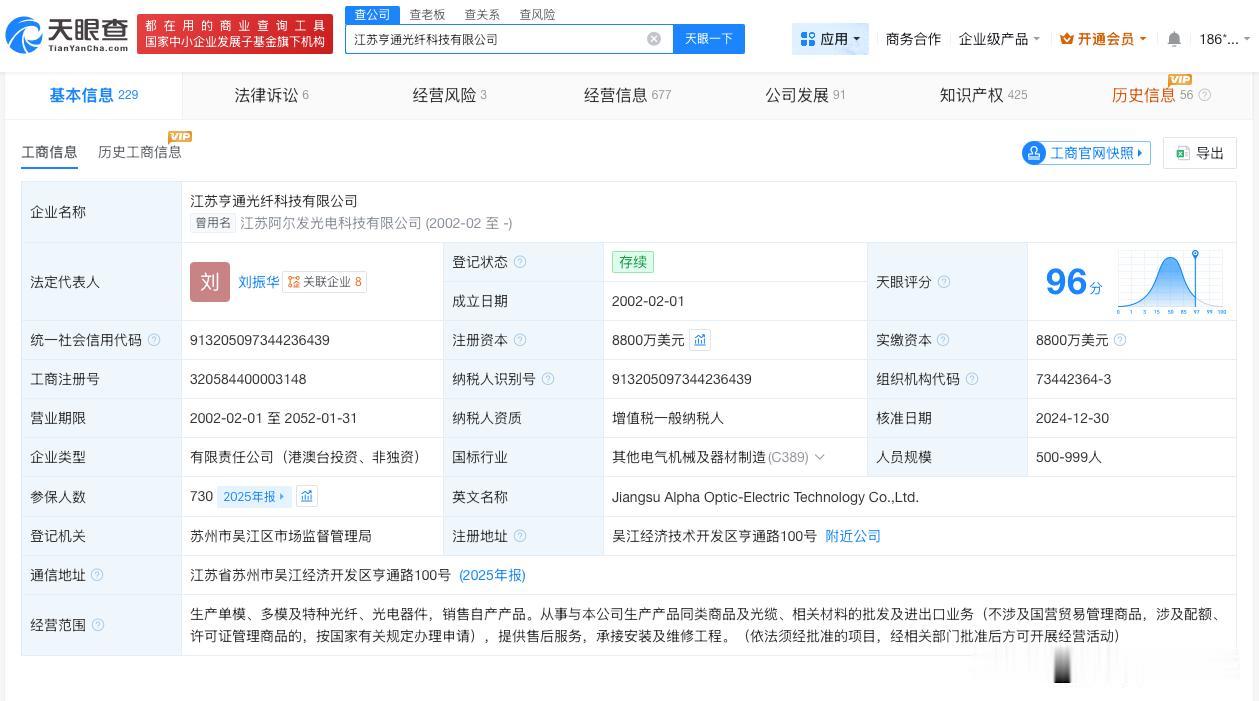The image size is (1259, 701).
Task: Open the notification bell icon
Action: click(1174, 39)
